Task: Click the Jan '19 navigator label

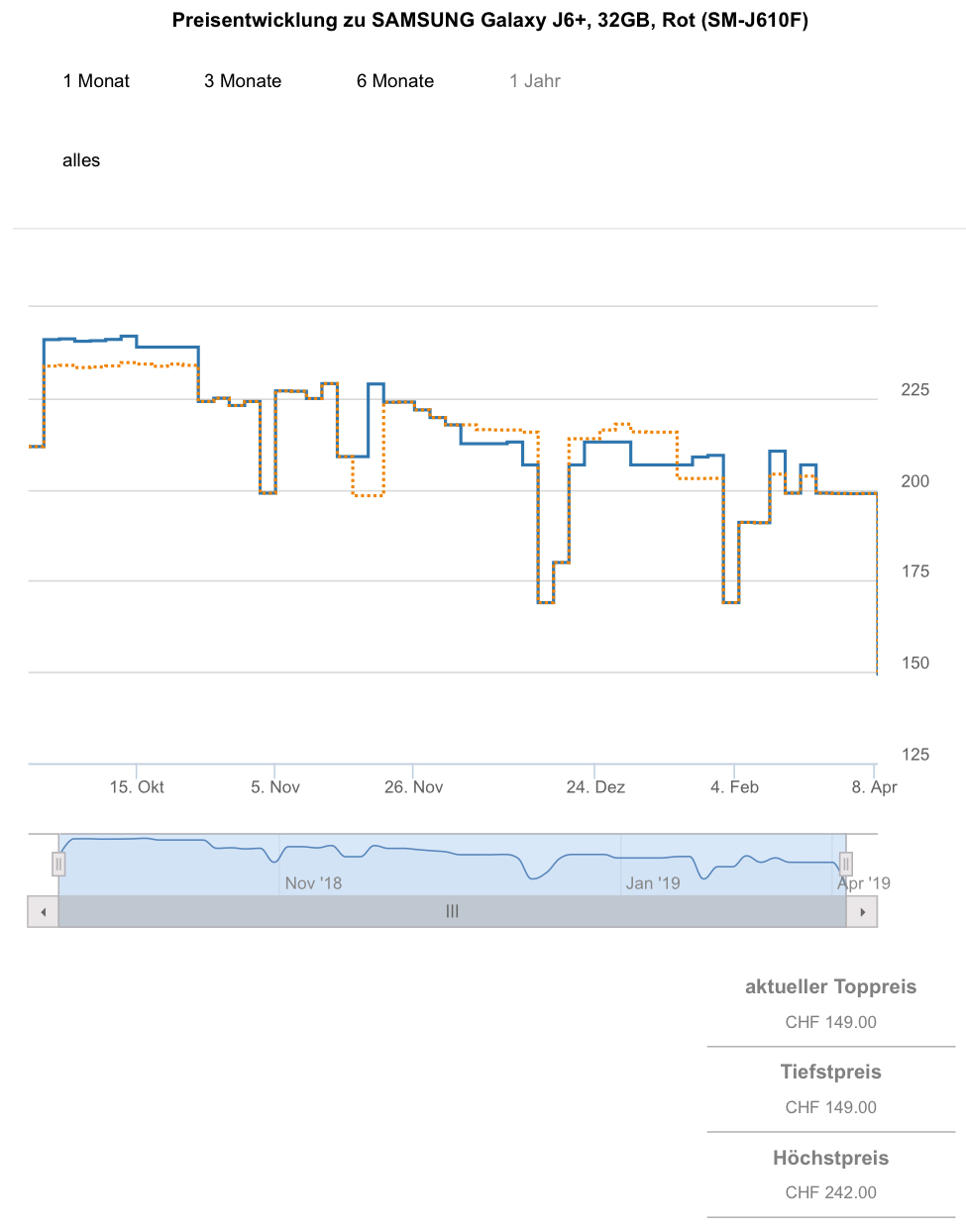Action: click(653, 883)
